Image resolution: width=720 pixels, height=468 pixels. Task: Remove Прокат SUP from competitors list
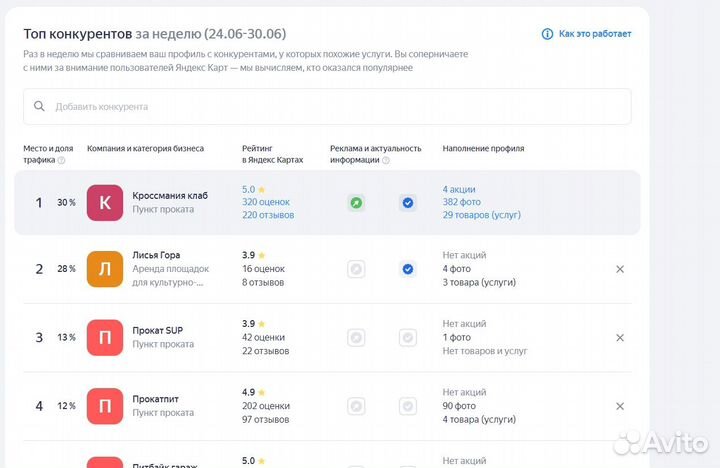pyautogui.click(x=619, y=337)
